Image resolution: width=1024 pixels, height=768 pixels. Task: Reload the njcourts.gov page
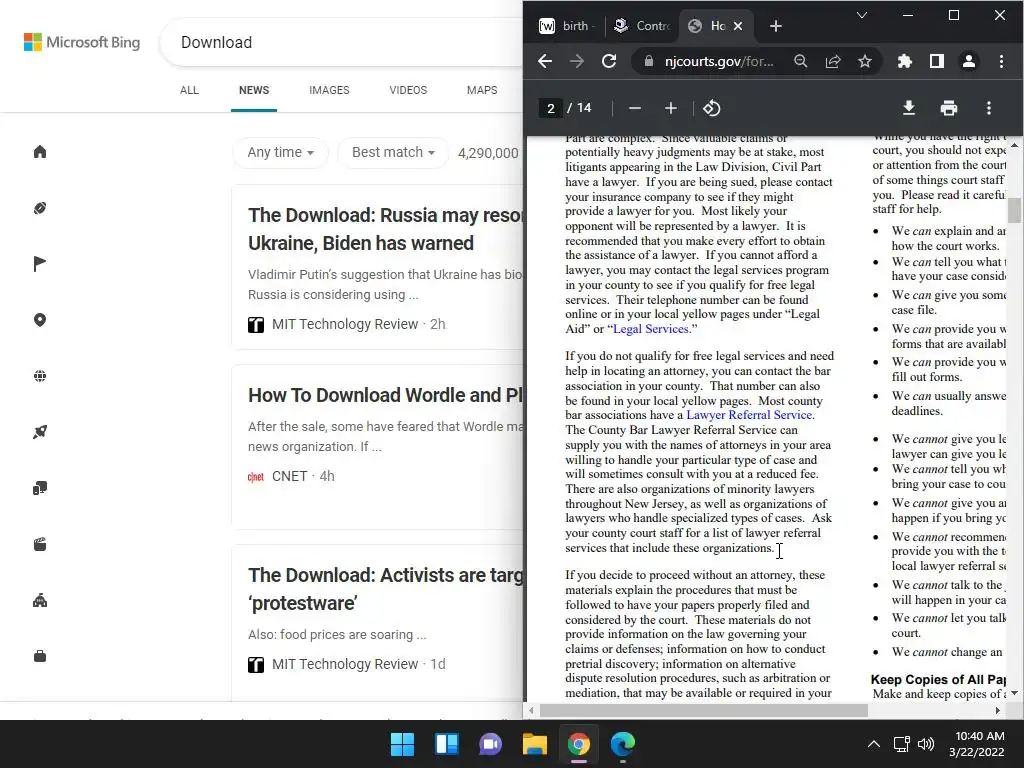tap(609, 61)
